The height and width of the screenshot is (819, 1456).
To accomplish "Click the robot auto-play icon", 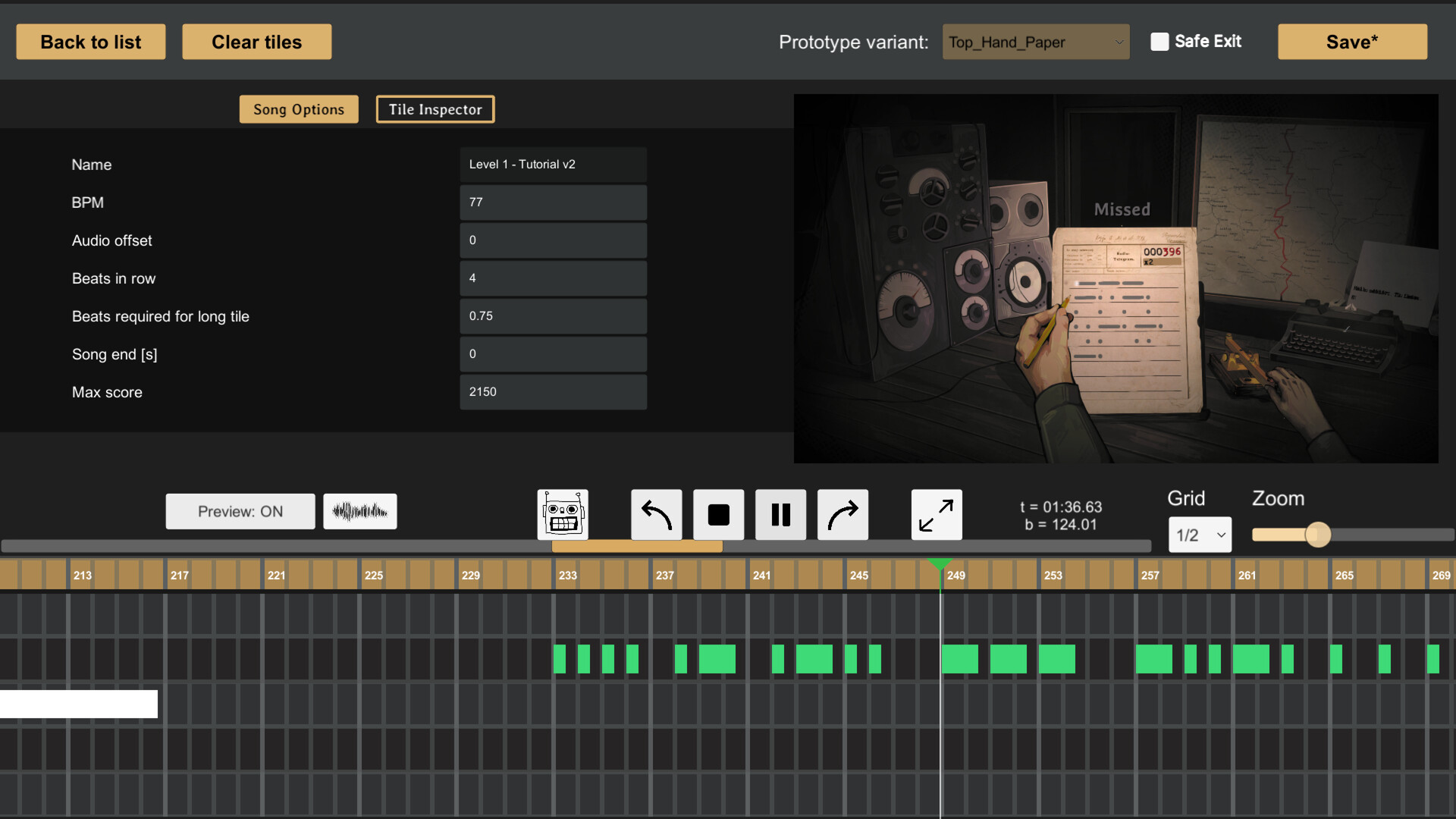I will coord(563,515).
